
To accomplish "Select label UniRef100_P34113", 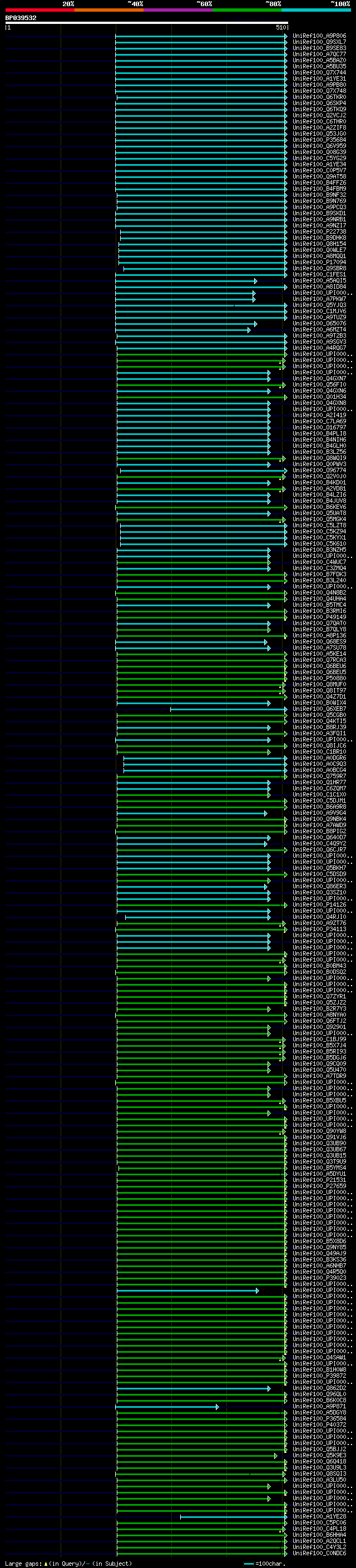I will tap(319, 929).
